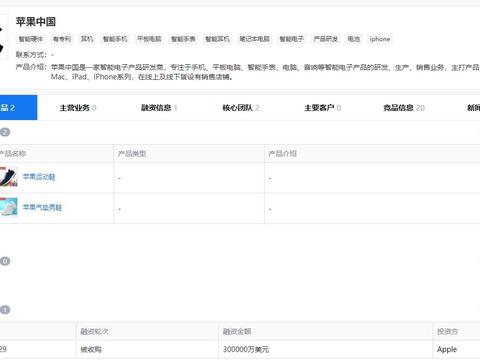Click the 联系方式 label
This screenshot has height=360, width=480.
31,55
